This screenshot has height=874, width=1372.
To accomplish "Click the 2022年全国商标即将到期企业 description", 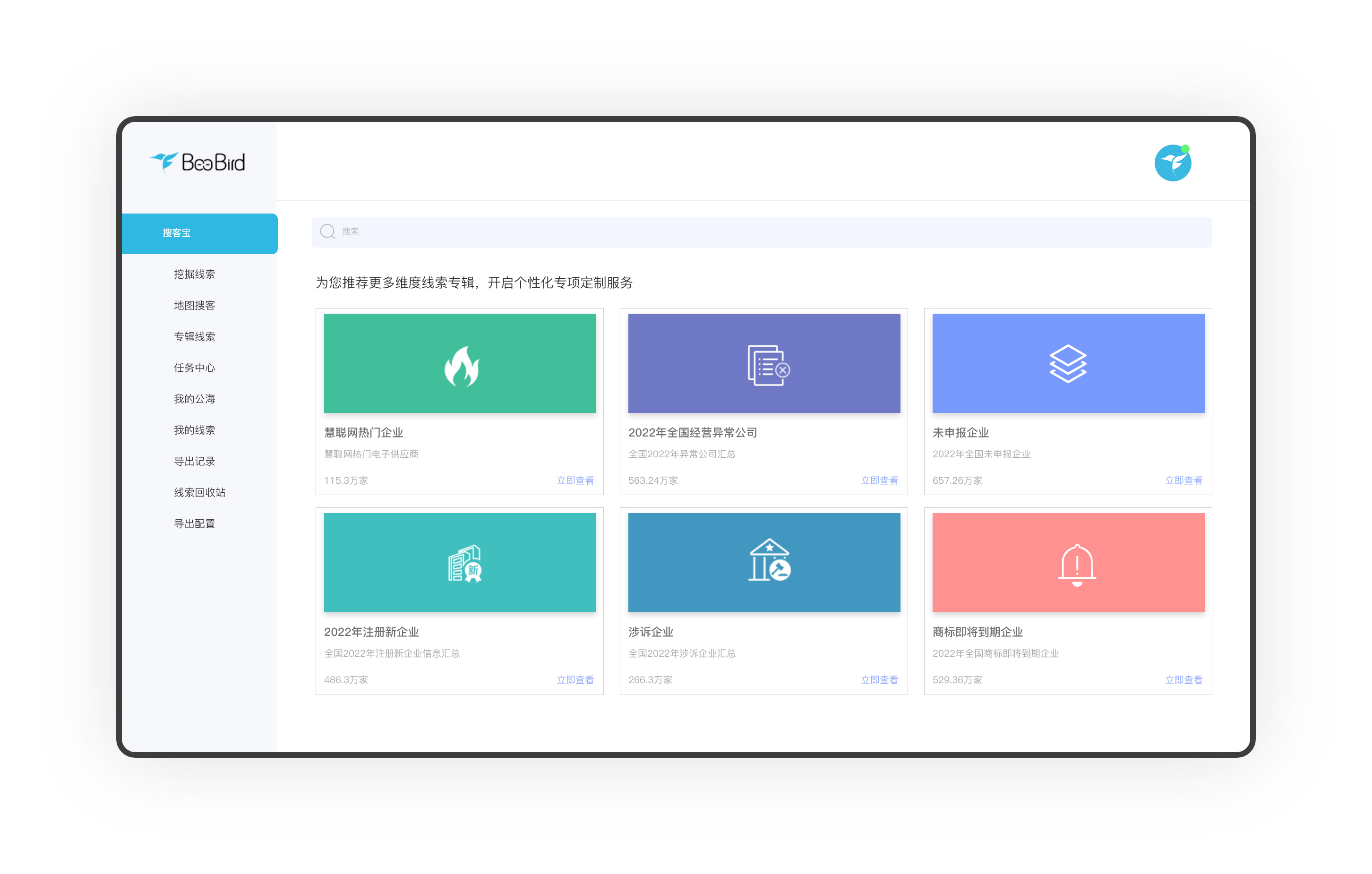I will (x=995, y=653).
